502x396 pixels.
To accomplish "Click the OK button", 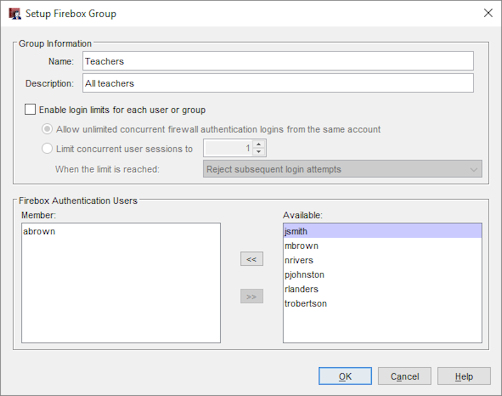I will click(345, 376).
